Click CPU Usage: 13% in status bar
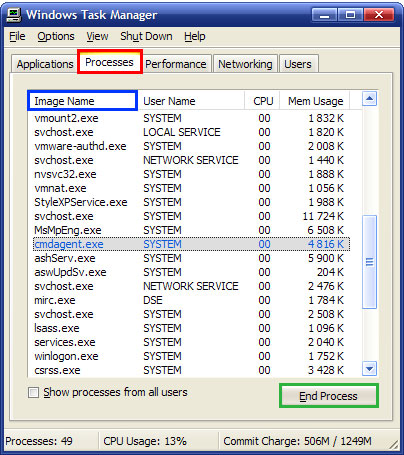The height and width of the screenshot is (455, 404). click(145, 441)
